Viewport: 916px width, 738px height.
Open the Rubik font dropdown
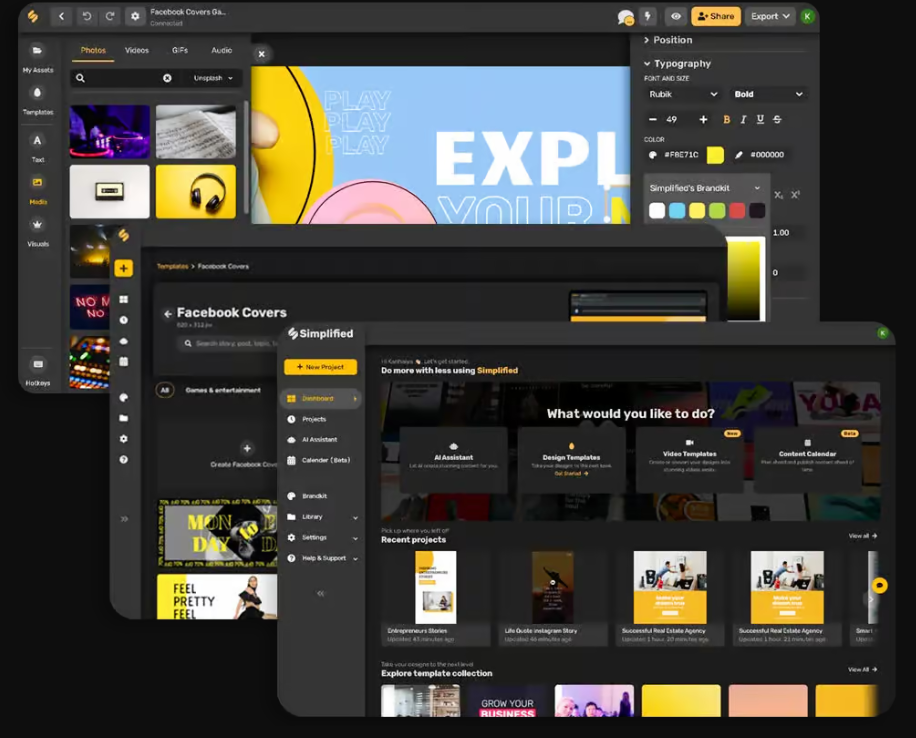coord(683,94)
